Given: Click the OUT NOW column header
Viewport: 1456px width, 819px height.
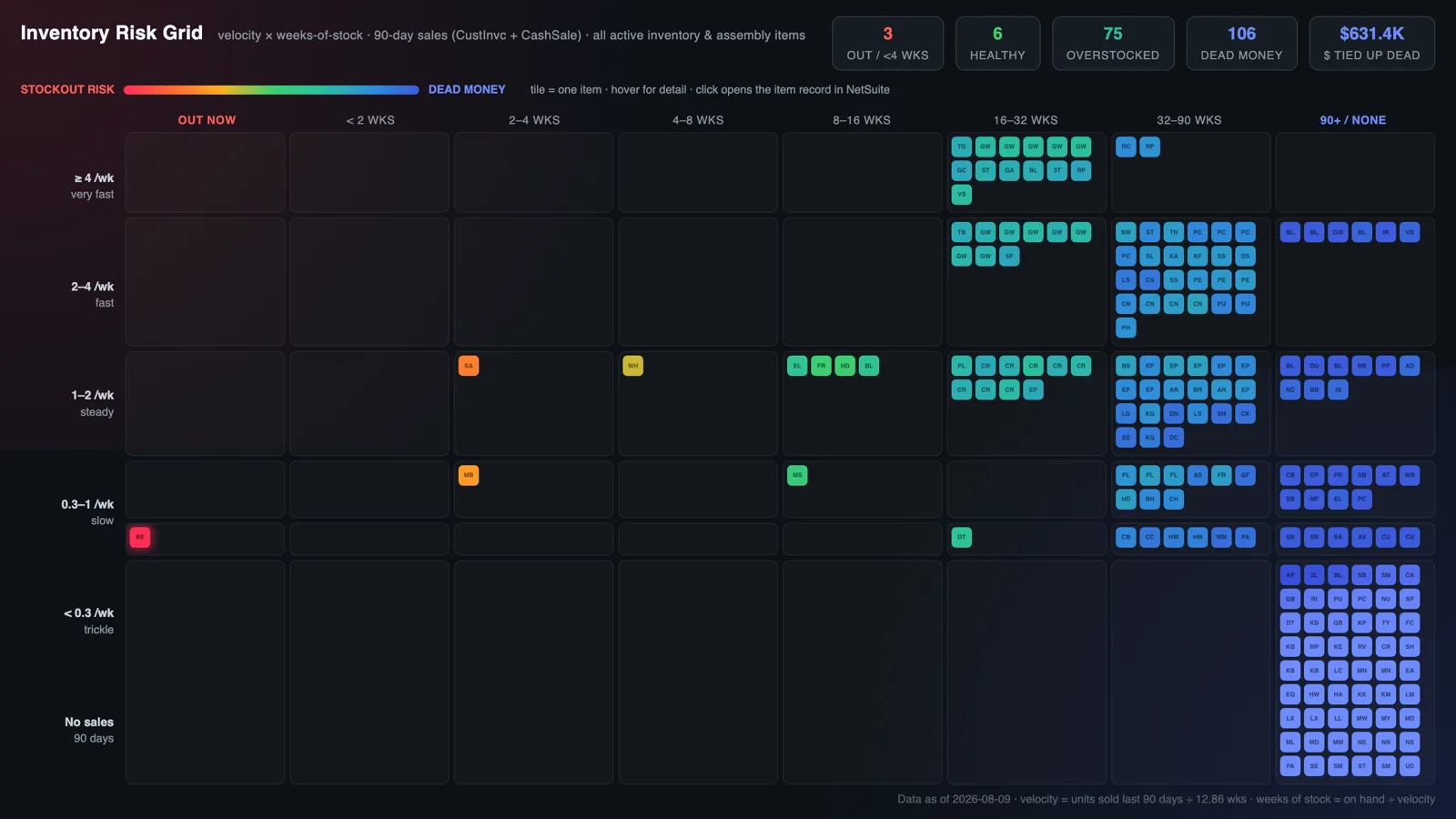Looking at the screenshot, I should click(x=207, y=120).
